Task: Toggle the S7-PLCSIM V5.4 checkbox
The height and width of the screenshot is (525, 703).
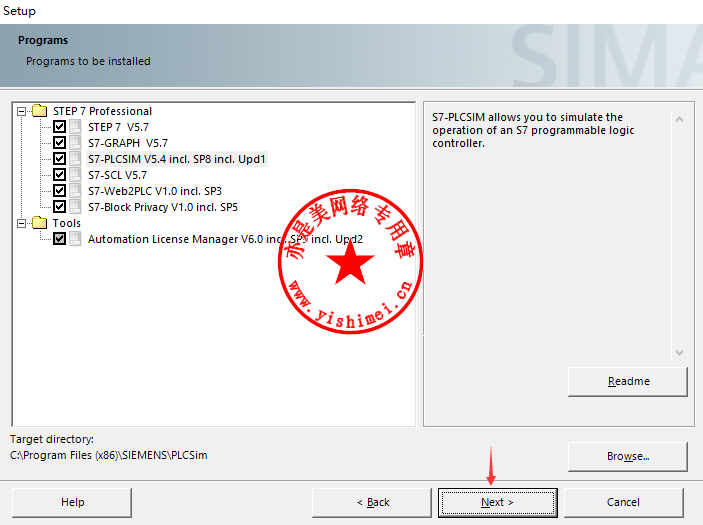Action: pos(59,159)
